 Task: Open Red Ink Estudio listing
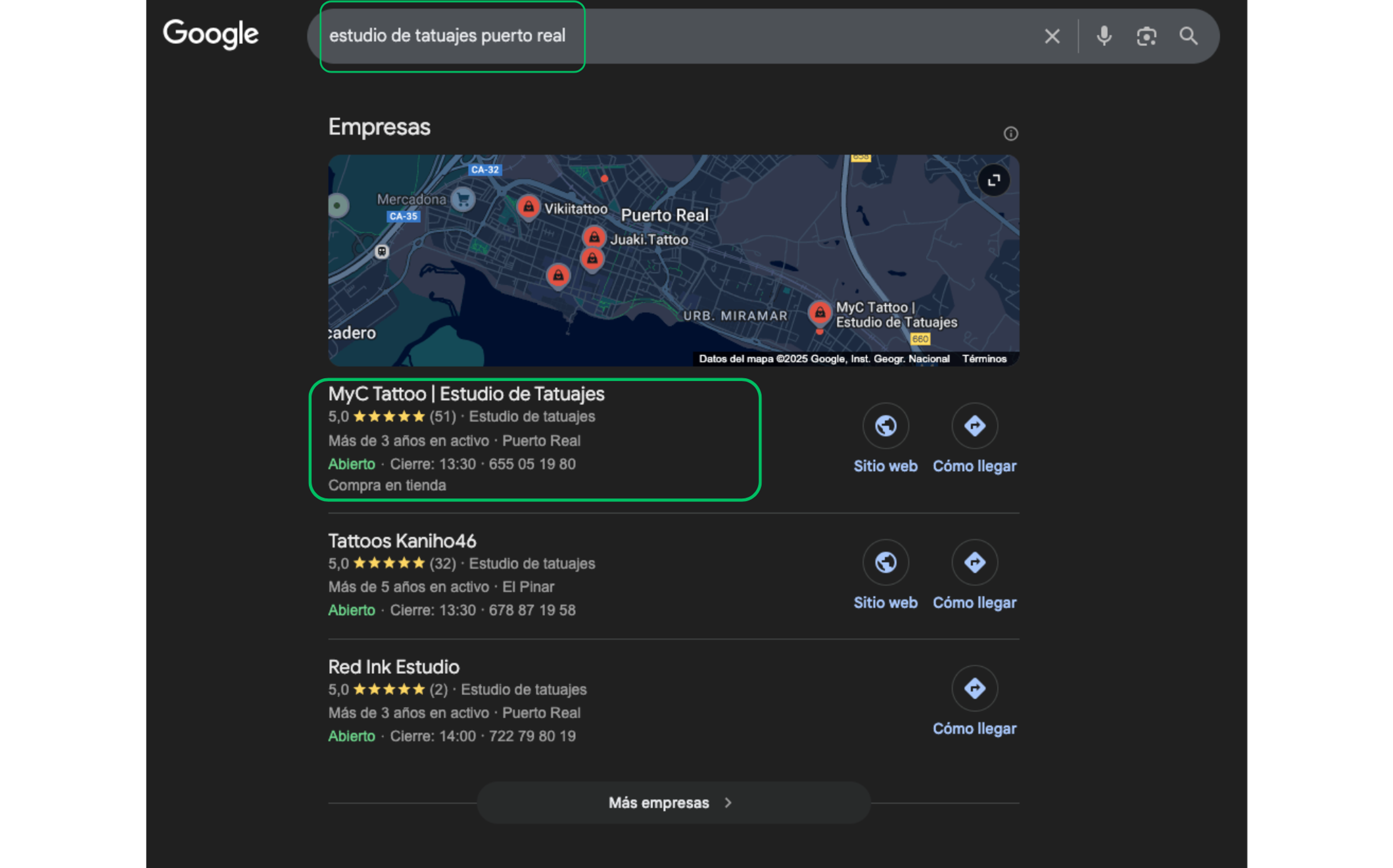click(394, 666)
